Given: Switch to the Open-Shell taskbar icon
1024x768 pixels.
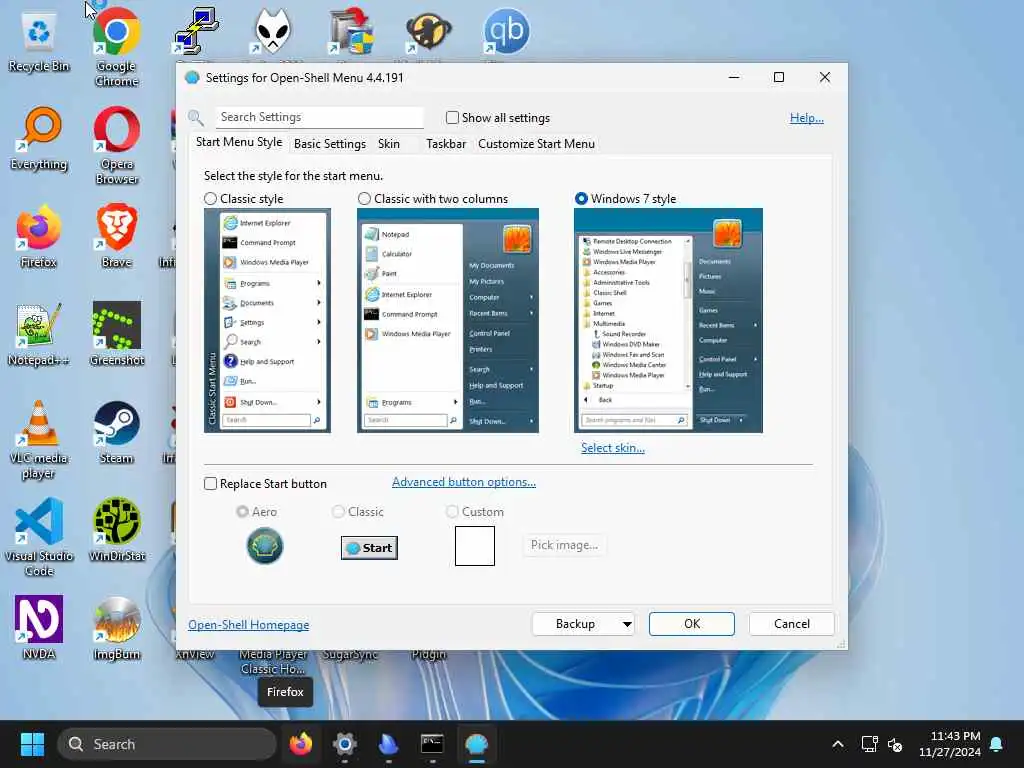Looking at the screenshot, I should click(477, 744).
